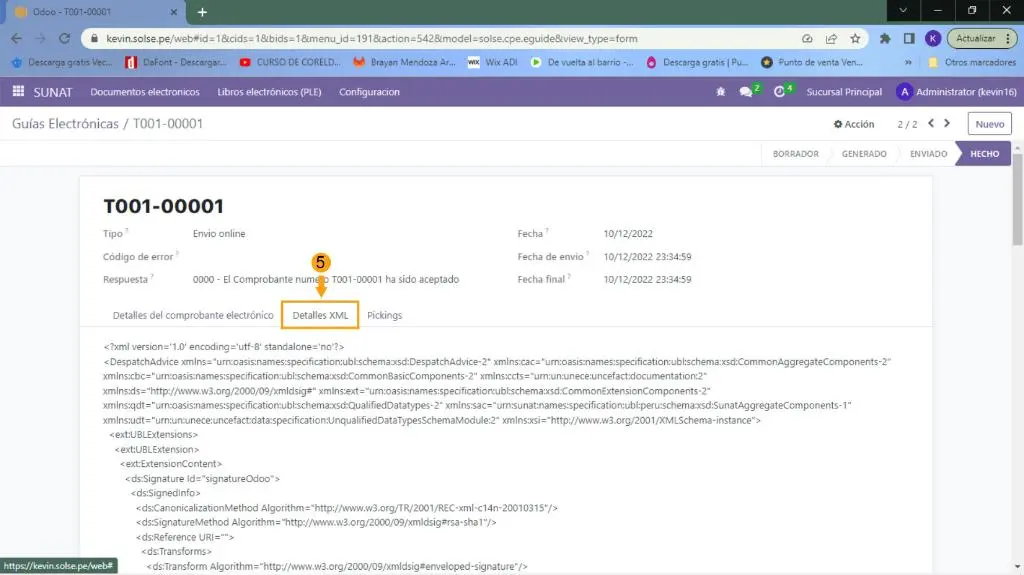Go to the next record arrow

tap(947, 124)
